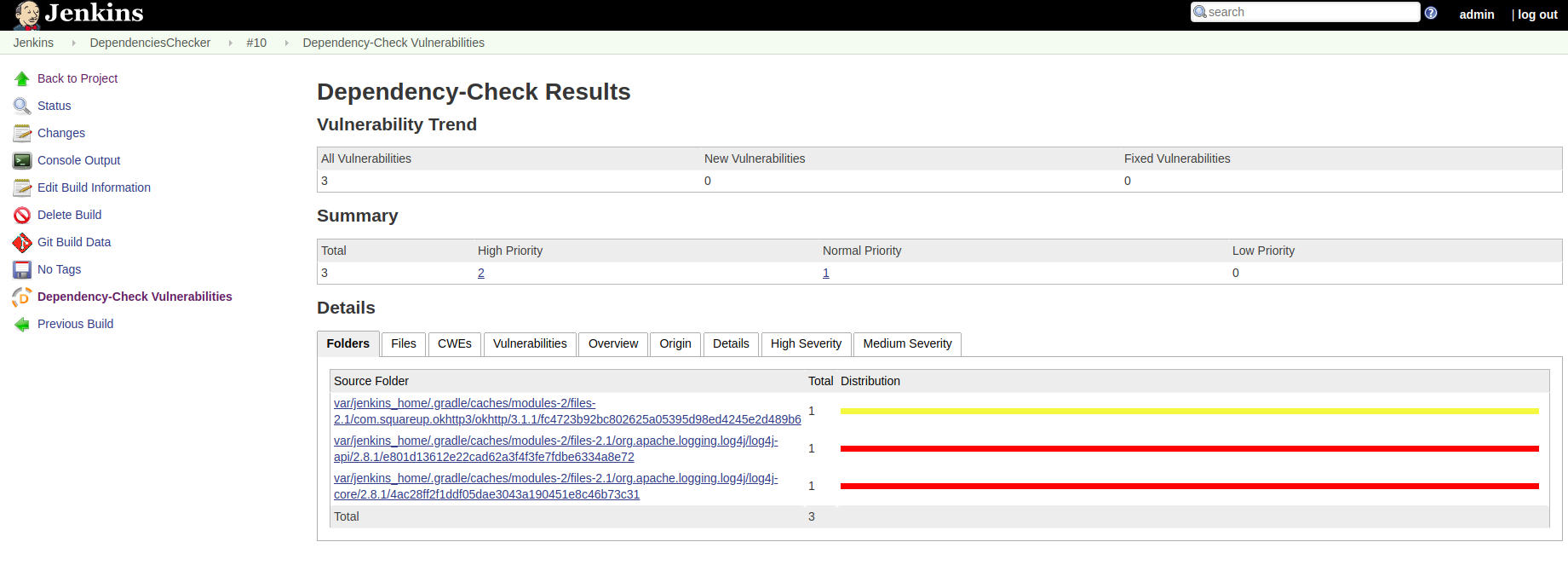The width and height of the screenshot is (1568, 565).
Task: Expand breadcrumb arrow after Jenkins
Action: [x=73, y=43]
